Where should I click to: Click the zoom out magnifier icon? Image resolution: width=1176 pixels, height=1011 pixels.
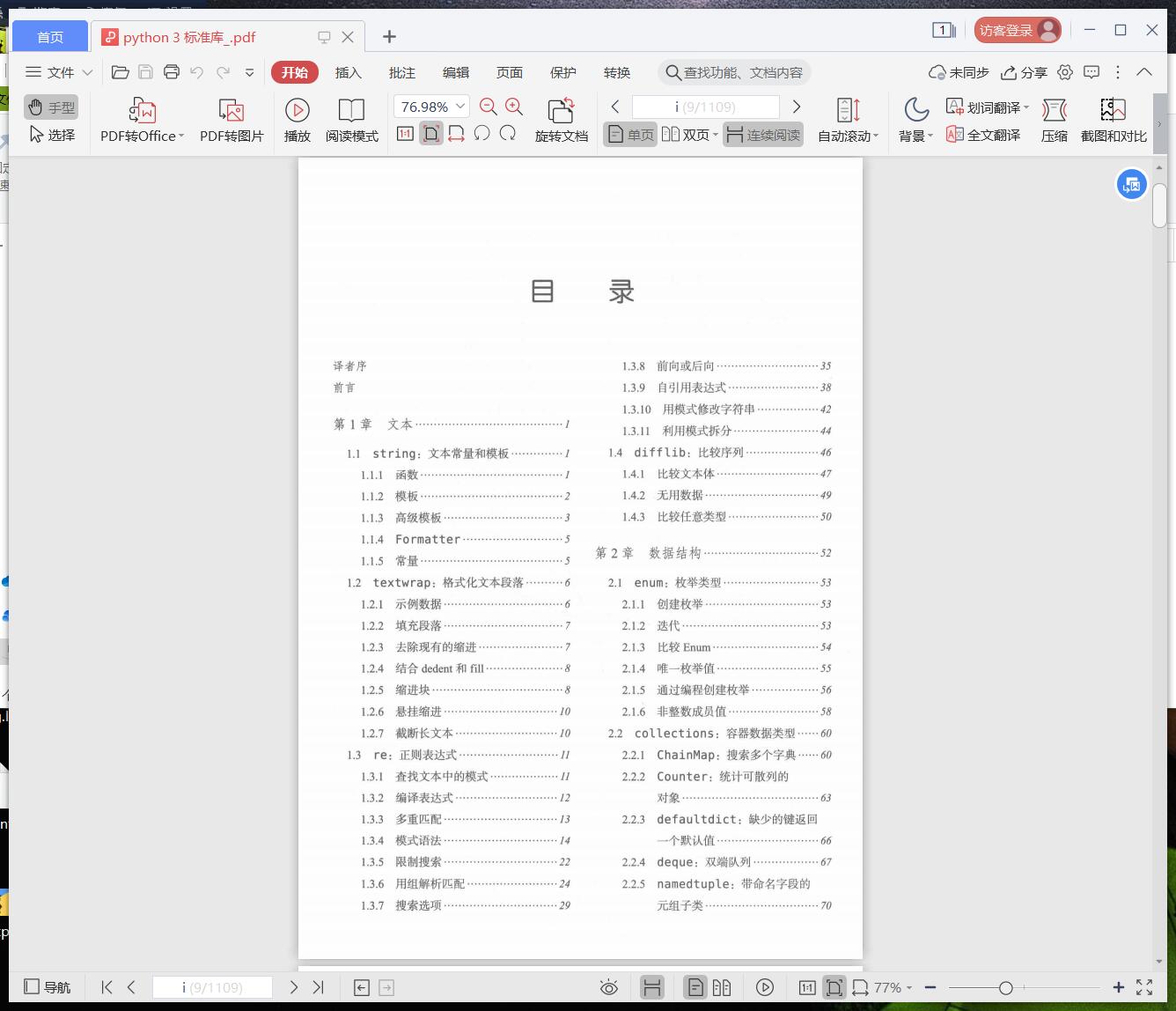(488, 107)
